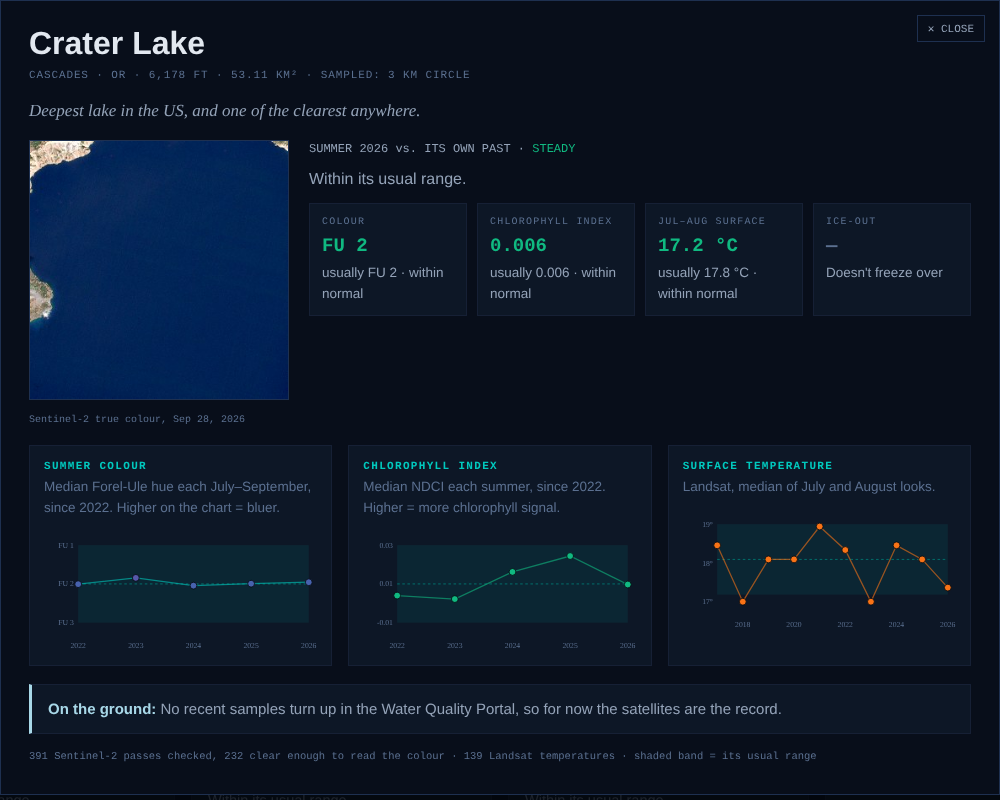Click the "SURFACE TEMPERATURE" chart heading
The width and height of the screenshot is (1000, 800).
tap(758, 466)
